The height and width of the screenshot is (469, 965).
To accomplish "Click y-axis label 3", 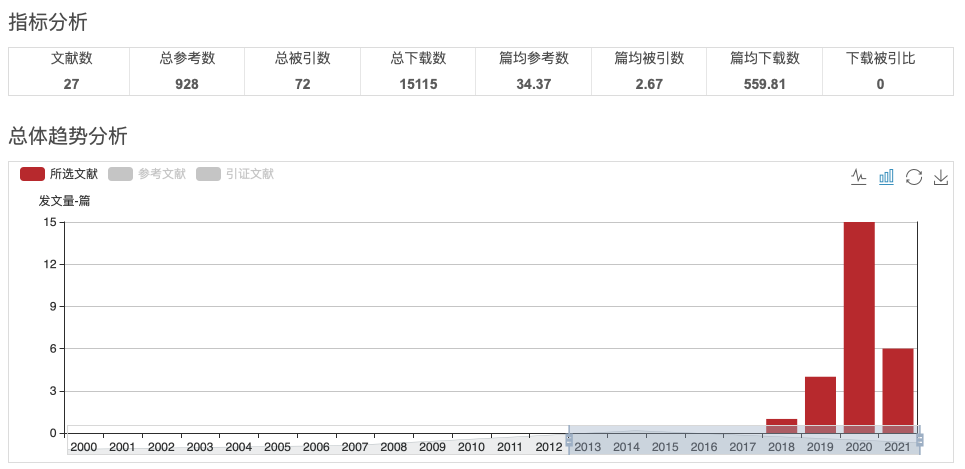I will [x=53, y=391].
